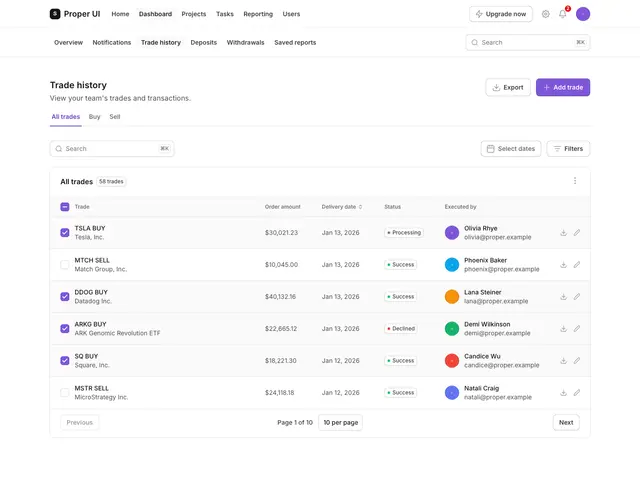640x480 pixels.
Task: Edit the SQ BUY trade
Action: tap(576, 360)
